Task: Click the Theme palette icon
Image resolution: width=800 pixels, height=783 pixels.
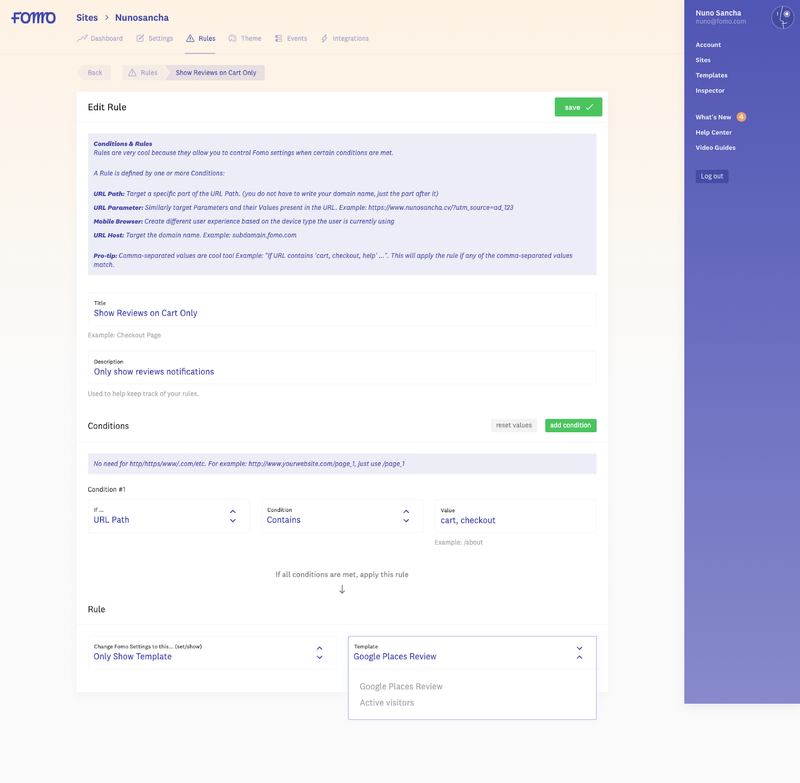Action: [233, 38]
